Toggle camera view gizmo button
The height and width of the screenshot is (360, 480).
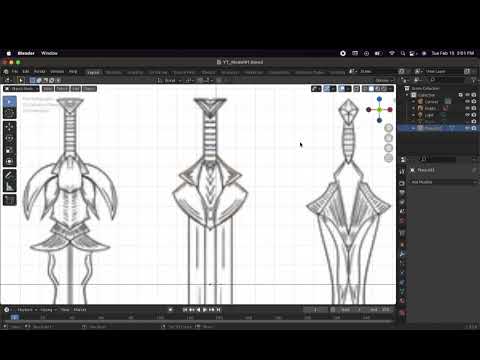[x=388, y=148]
